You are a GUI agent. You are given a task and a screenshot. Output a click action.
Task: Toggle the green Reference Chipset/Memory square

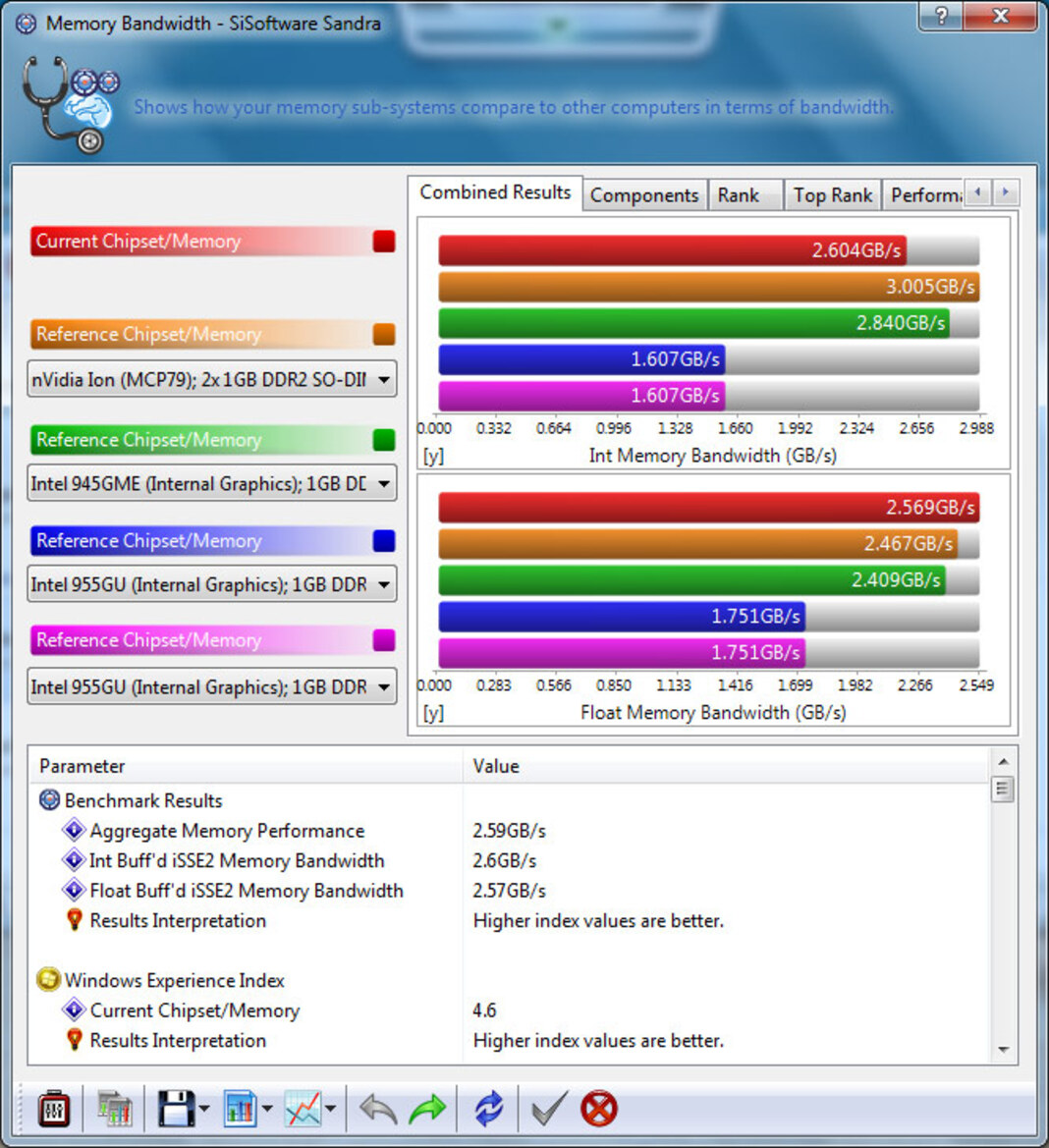coord(384,440)
